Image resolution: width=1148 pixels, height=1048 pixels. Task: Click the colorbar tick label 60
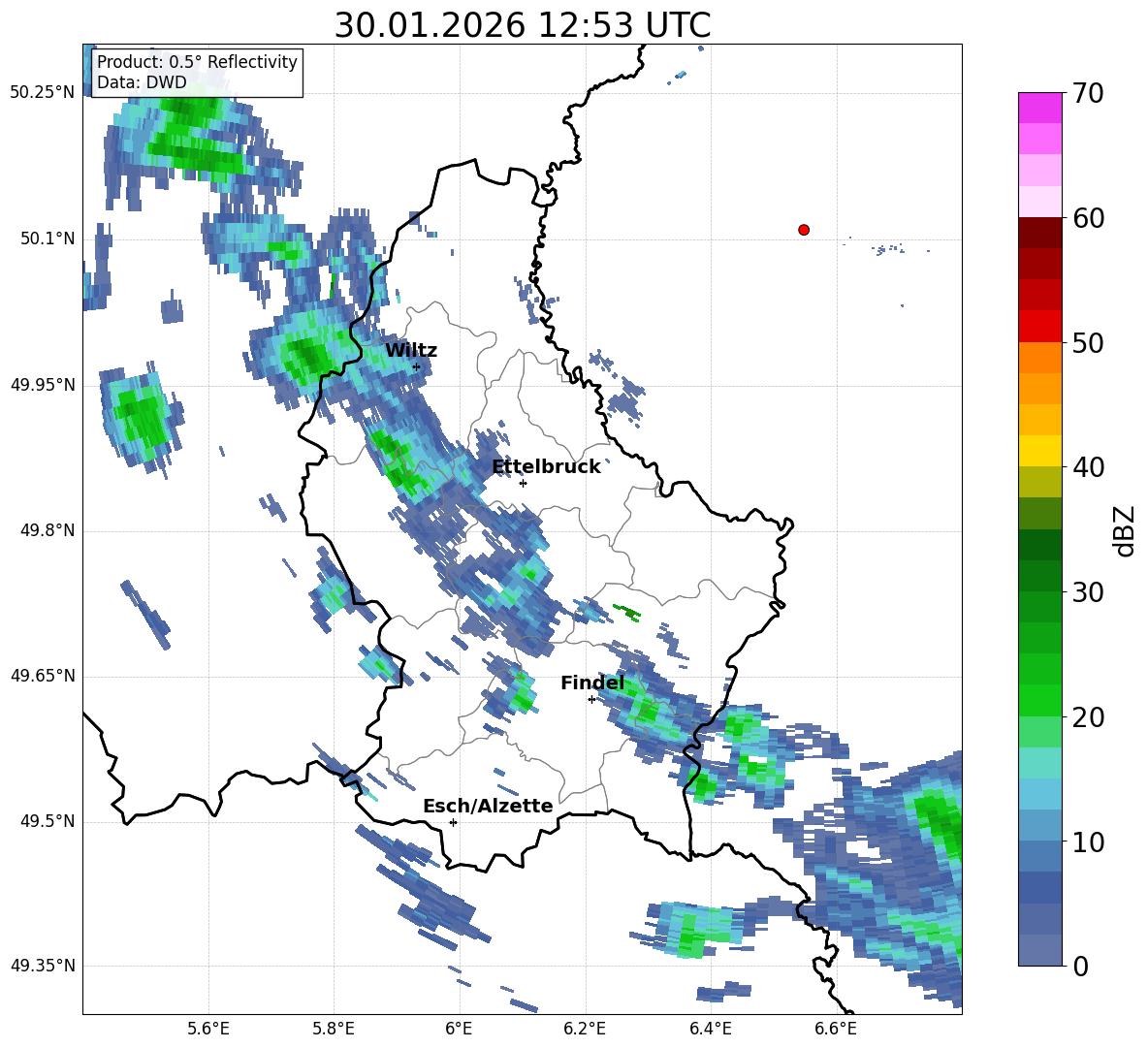point(1088,218)
